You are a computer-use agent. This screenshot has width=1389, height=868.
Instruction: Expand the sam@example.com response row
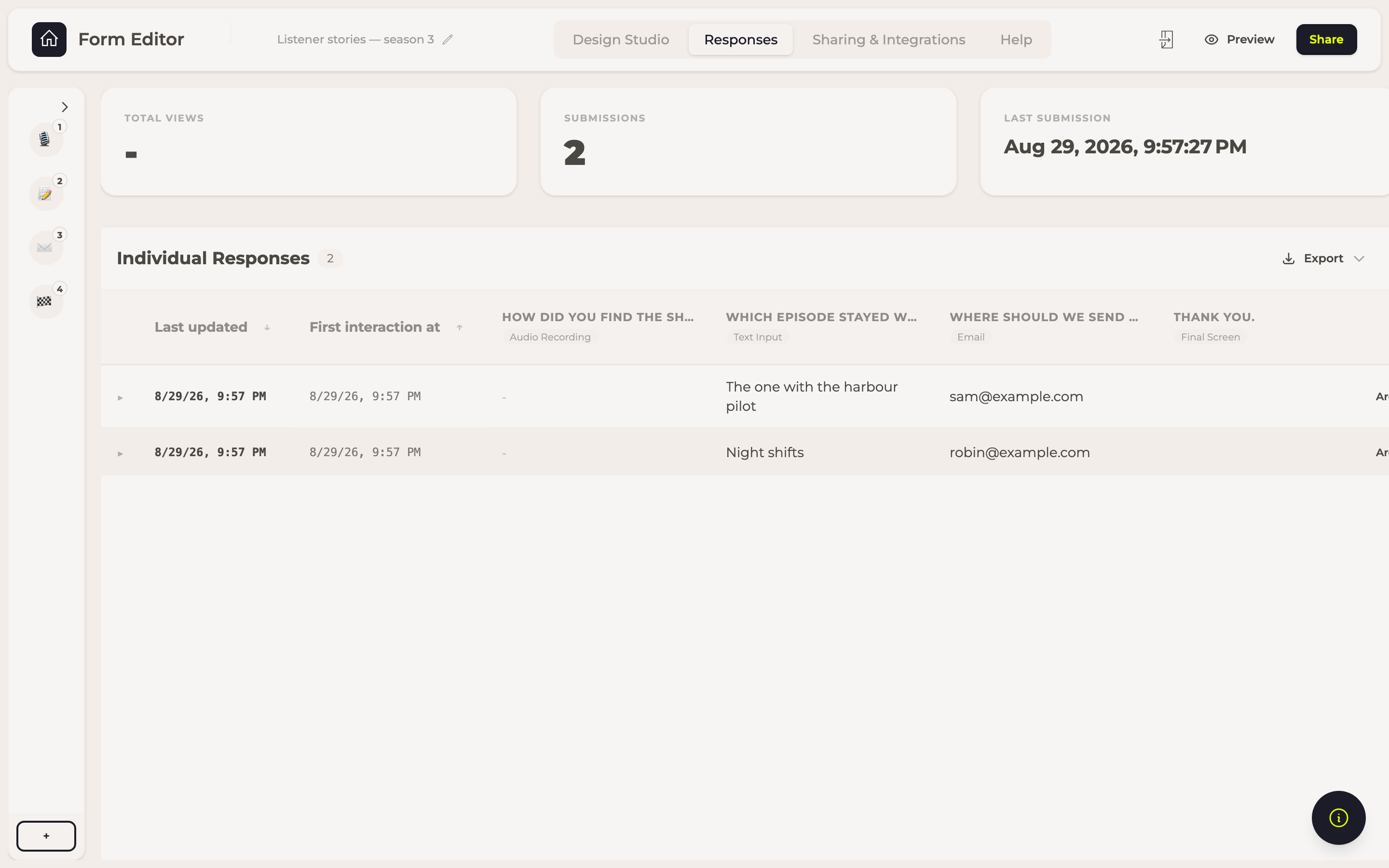point(120,397)
